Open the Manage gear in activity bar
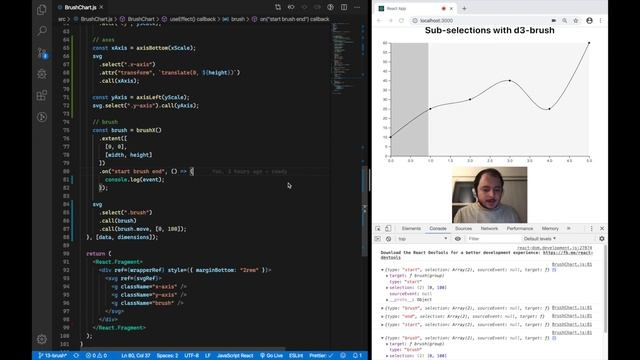 42,339
